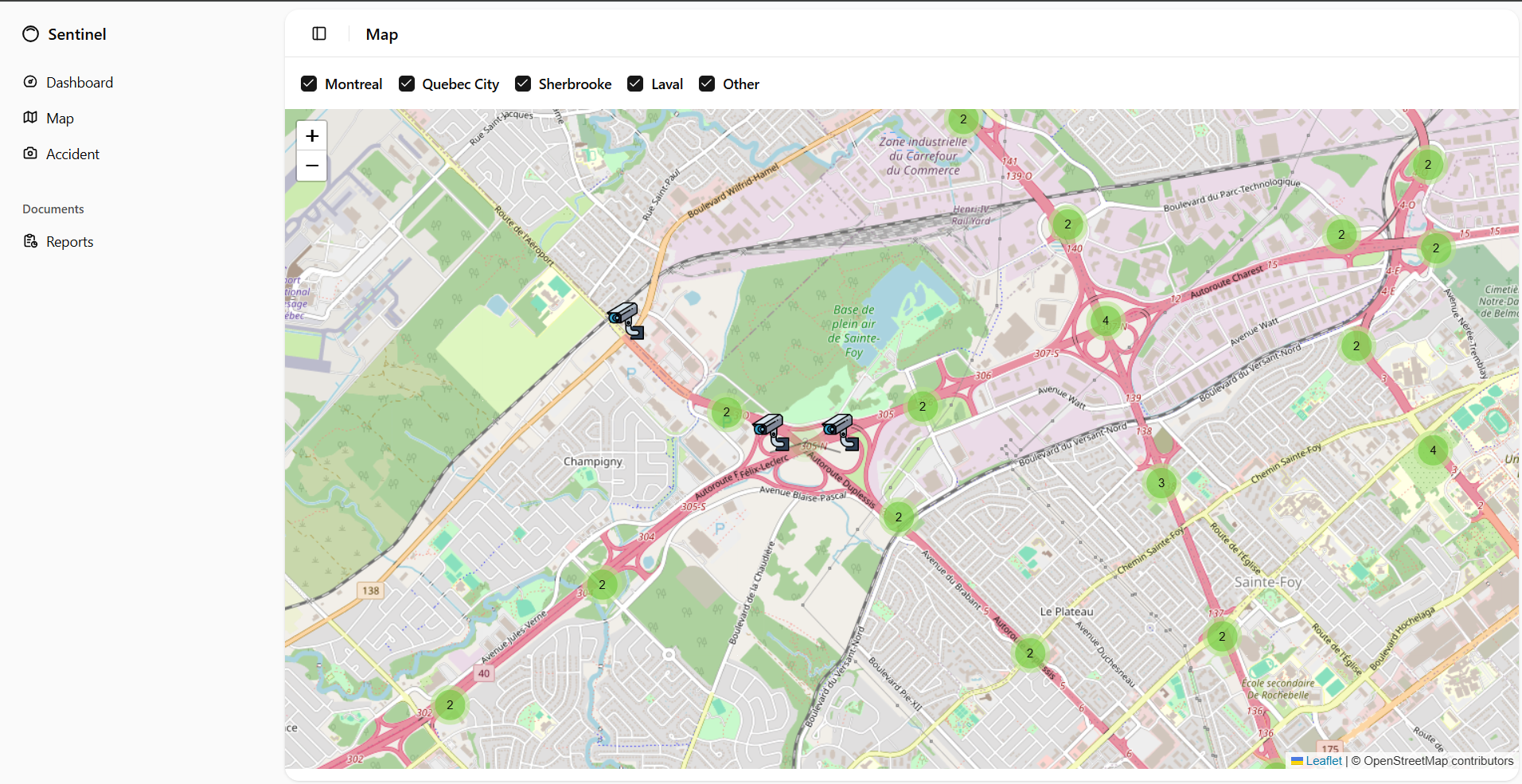
Task: Toggle the sidebar panel icon
Action: pyautogui.click(x=319, y=33)
